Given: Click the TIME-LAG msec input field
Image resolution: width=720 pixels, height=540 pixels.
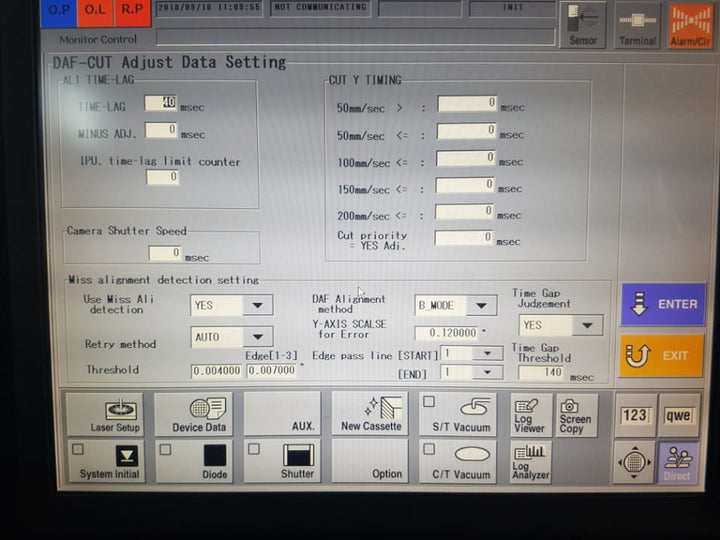Looking at the screenshot, I should coord(160,103).
